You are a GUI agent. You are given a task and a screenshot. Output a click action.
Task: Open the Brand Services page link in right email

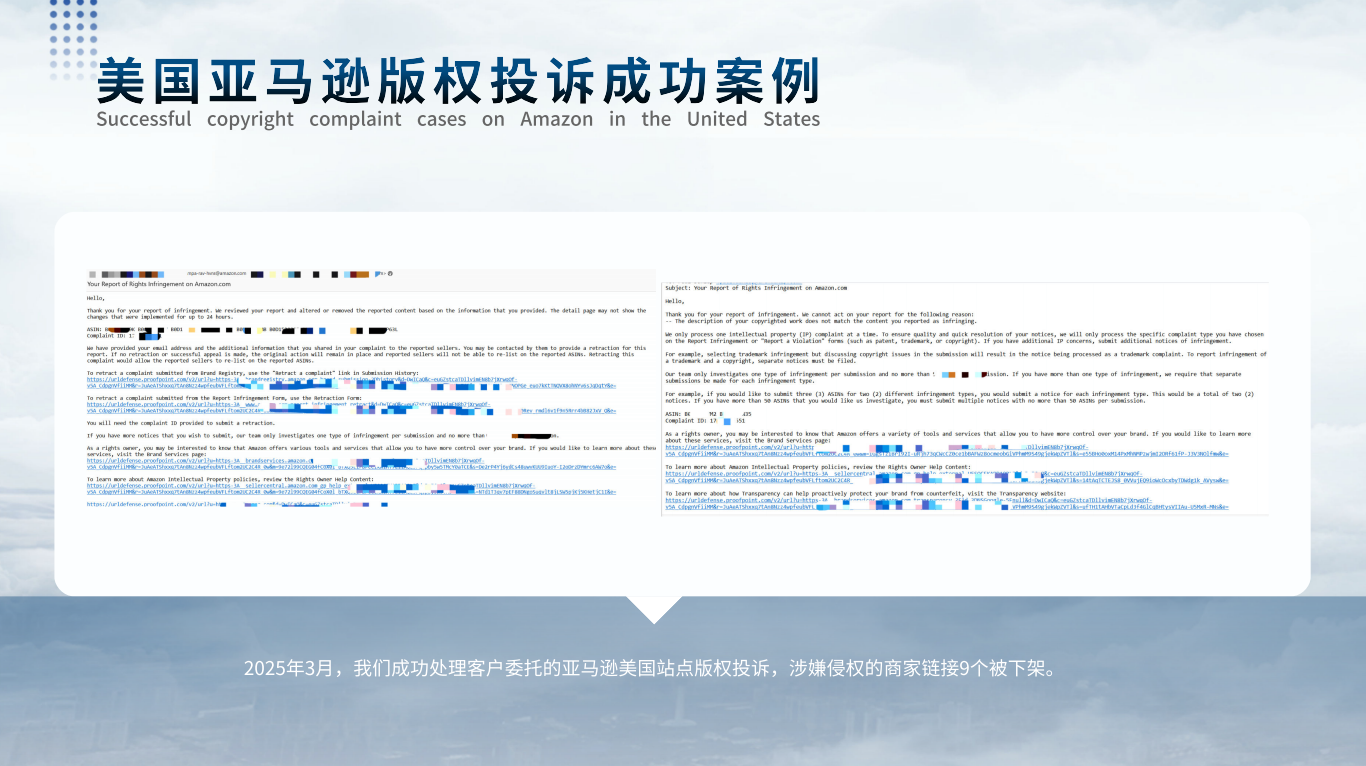point(947,450)
